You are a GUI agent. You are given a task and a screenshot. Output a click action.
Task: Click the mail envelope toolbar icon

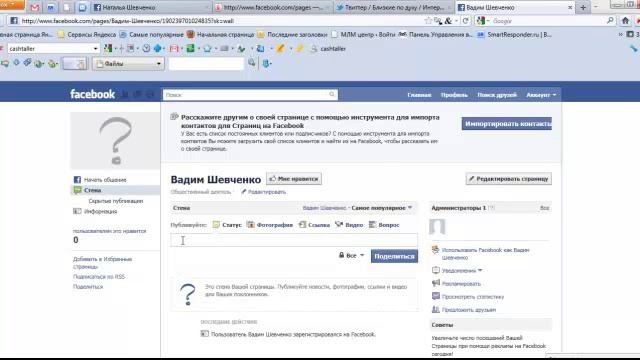click(x=174, y=49)
